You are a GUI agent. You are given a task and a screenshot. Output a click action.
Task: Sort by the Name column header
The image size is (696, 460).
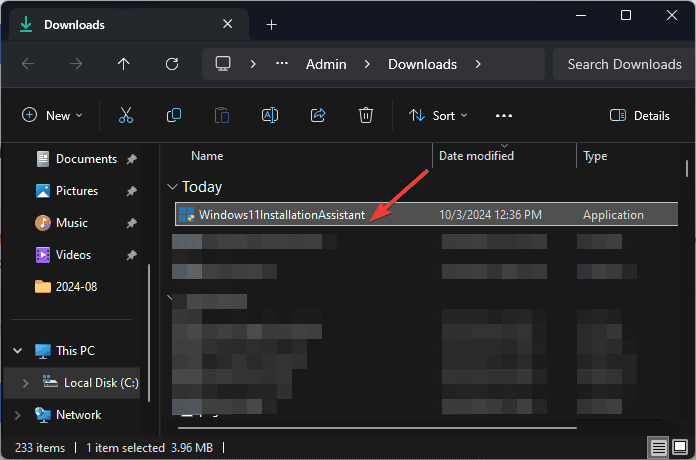207,156
